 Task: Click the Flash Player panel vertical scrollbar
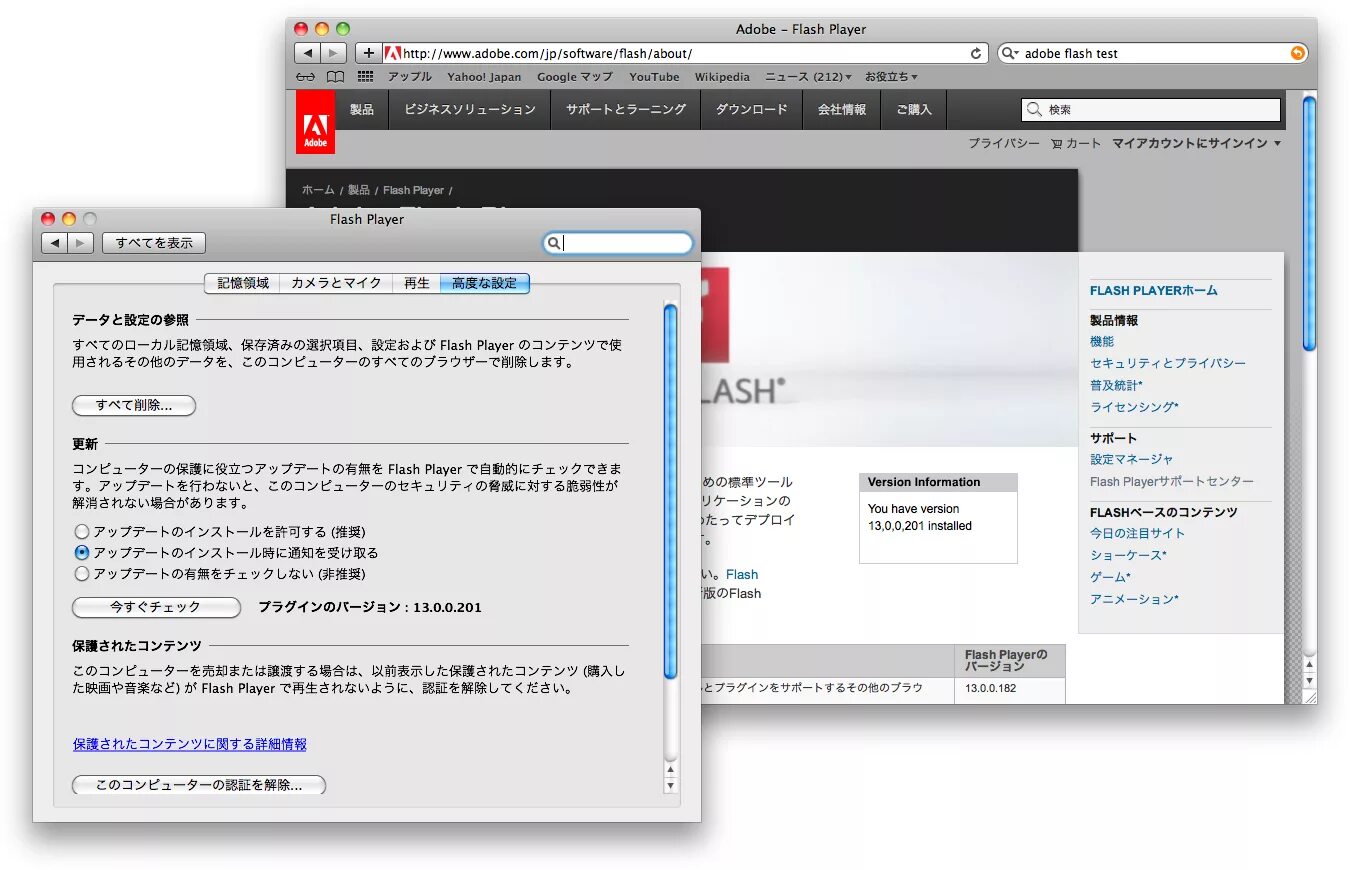coord(671,490)
